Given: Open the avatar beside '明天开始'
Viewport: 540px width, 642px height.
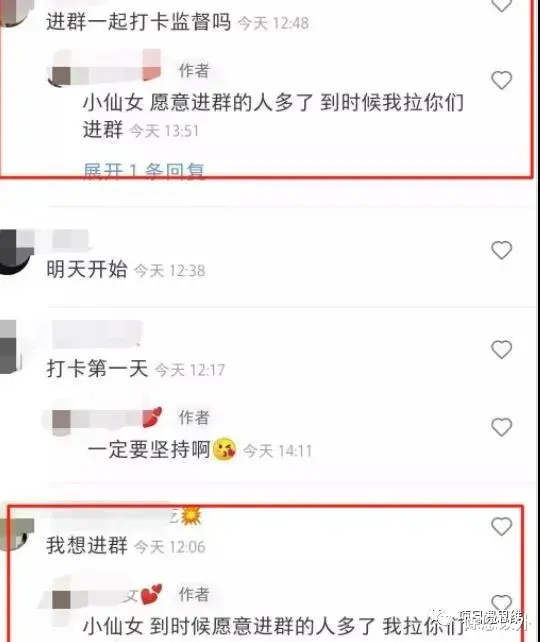Looking at the screenshot, I should 14,252.
